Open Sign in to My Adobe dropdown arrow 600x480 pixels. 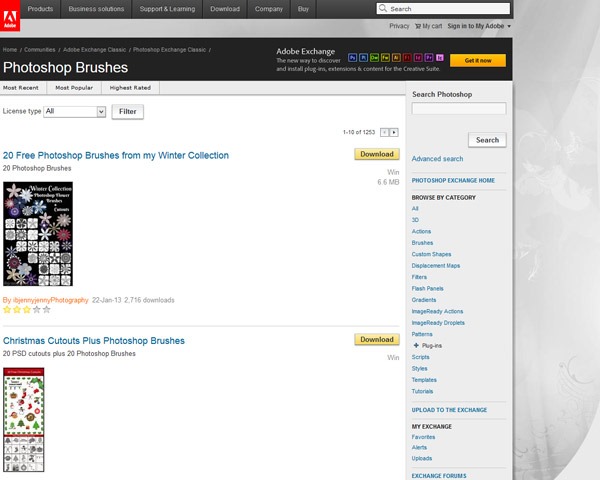pyautogui.click(x=509, y=26)
